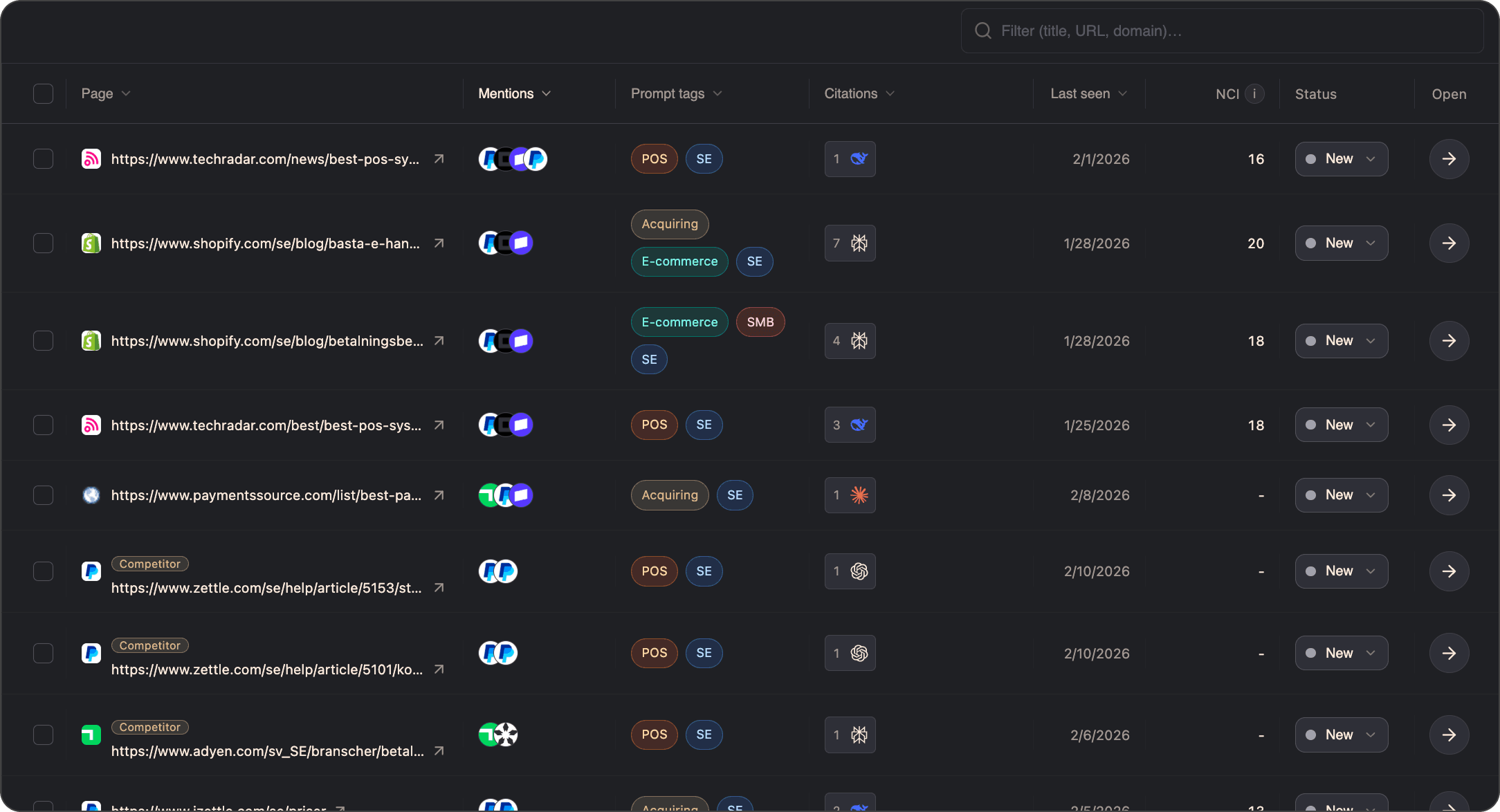Click the TechRadar RSS favicon on the first row
The image size is (1500, 812).
tap(91, 158)
